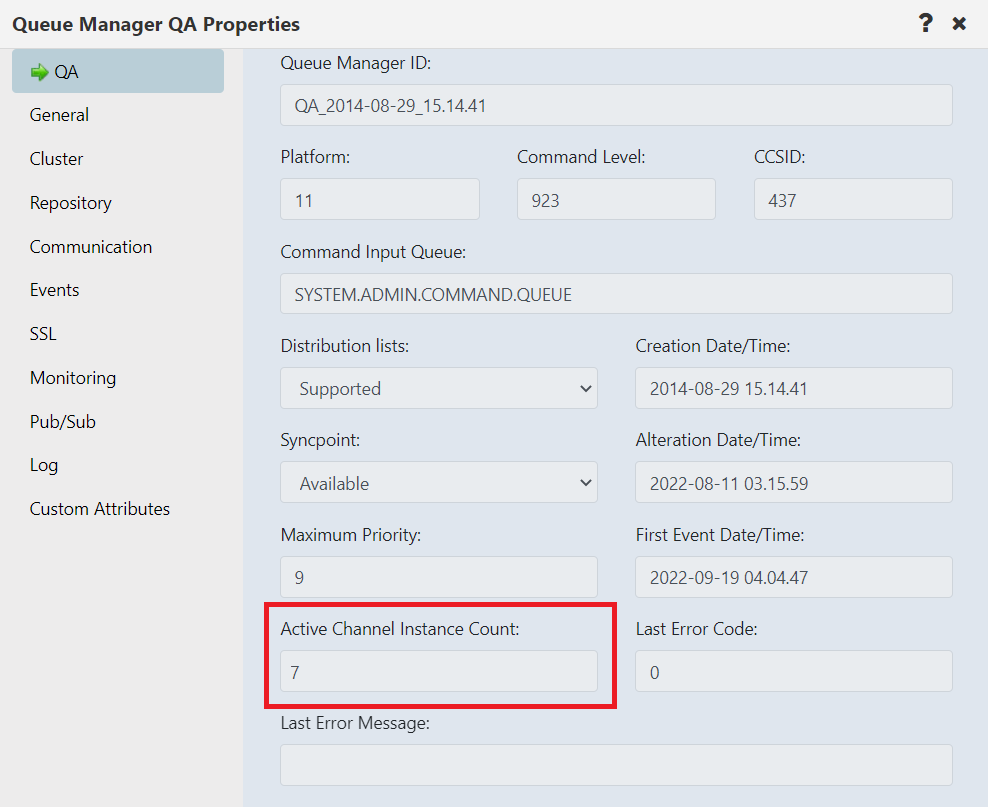This screenshot has width=988, height=807.
Task: Click the Active Channel Instance Count field
Action: [439, 672]
